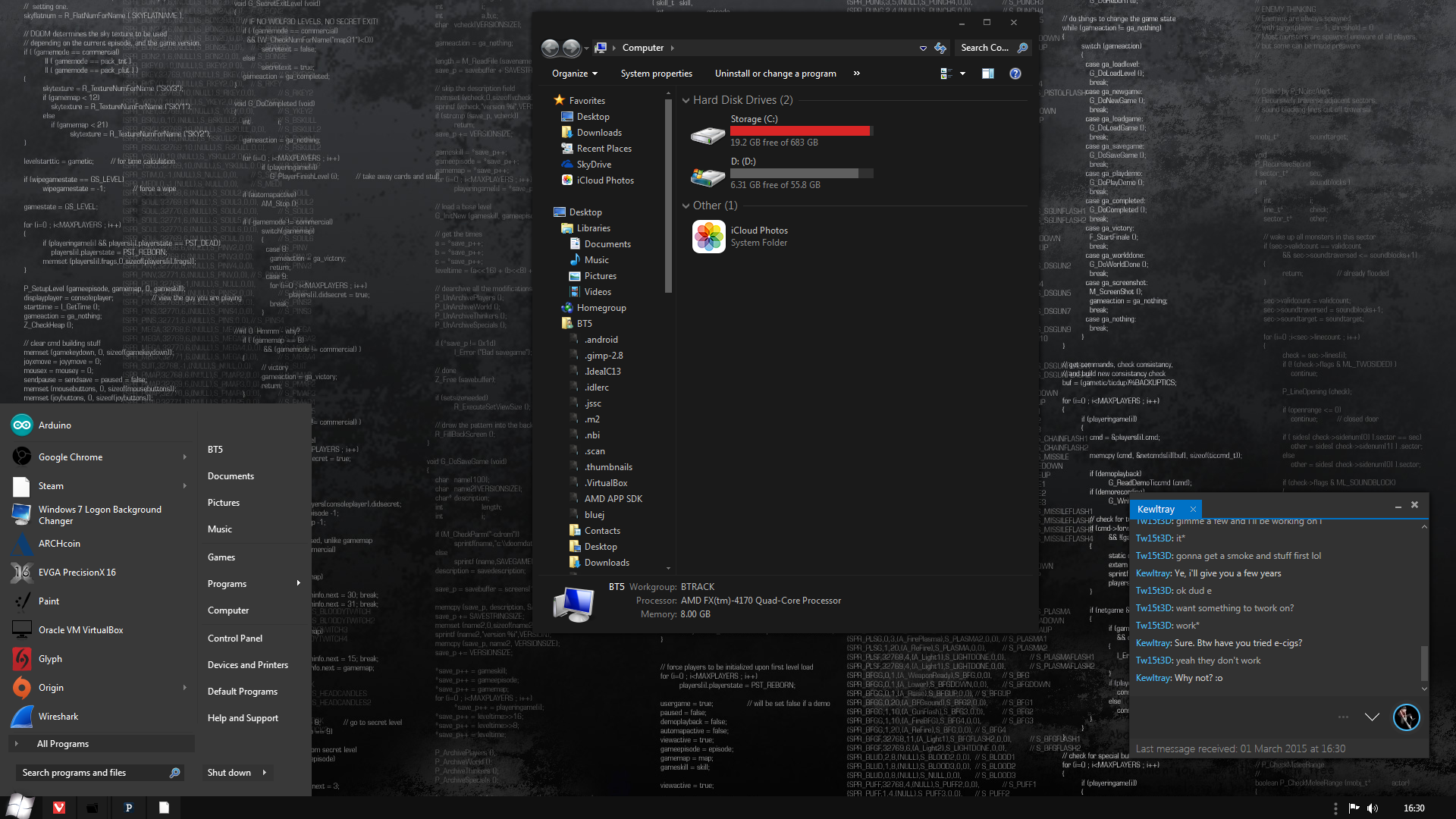Expand chat options down chevron

pos(1372,717)
